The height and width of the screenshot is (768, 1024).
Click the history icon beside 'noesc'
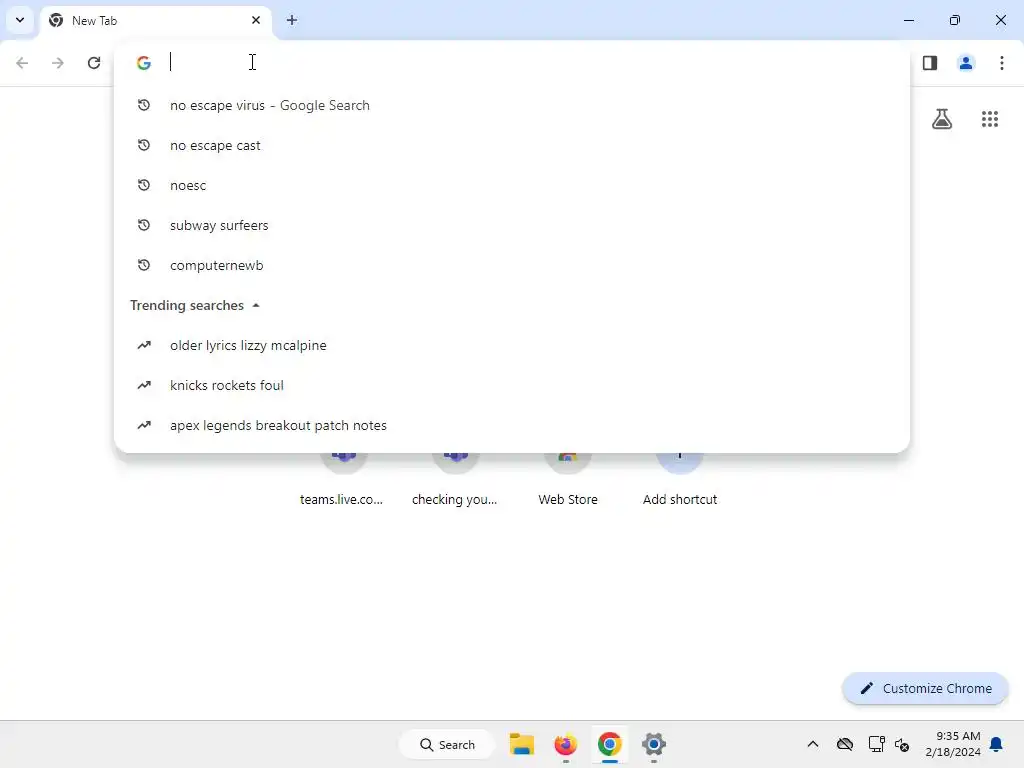pos(144,185)
